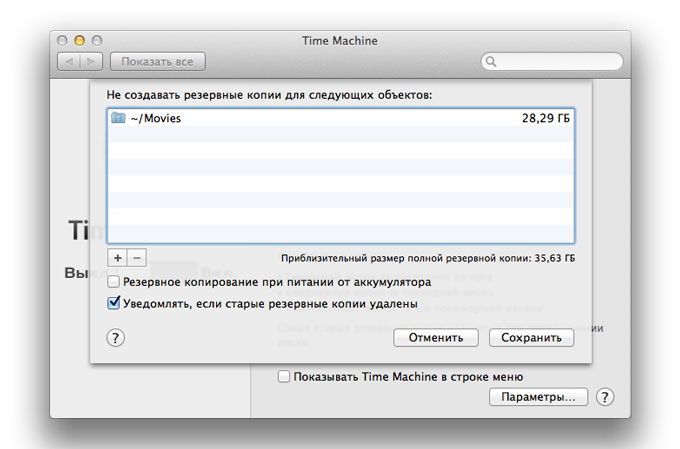Focus the search field in the toolbar
This screenshot has height=449, width=680.
(552, 62)
